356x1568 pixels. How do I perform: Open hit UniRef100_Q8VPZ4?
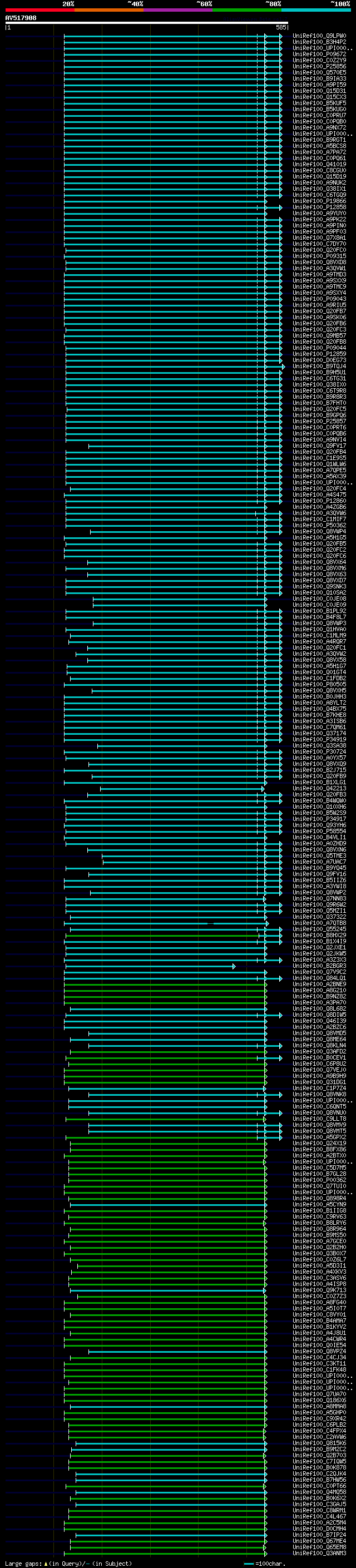pyautogui.click(x=319, y=1351)
